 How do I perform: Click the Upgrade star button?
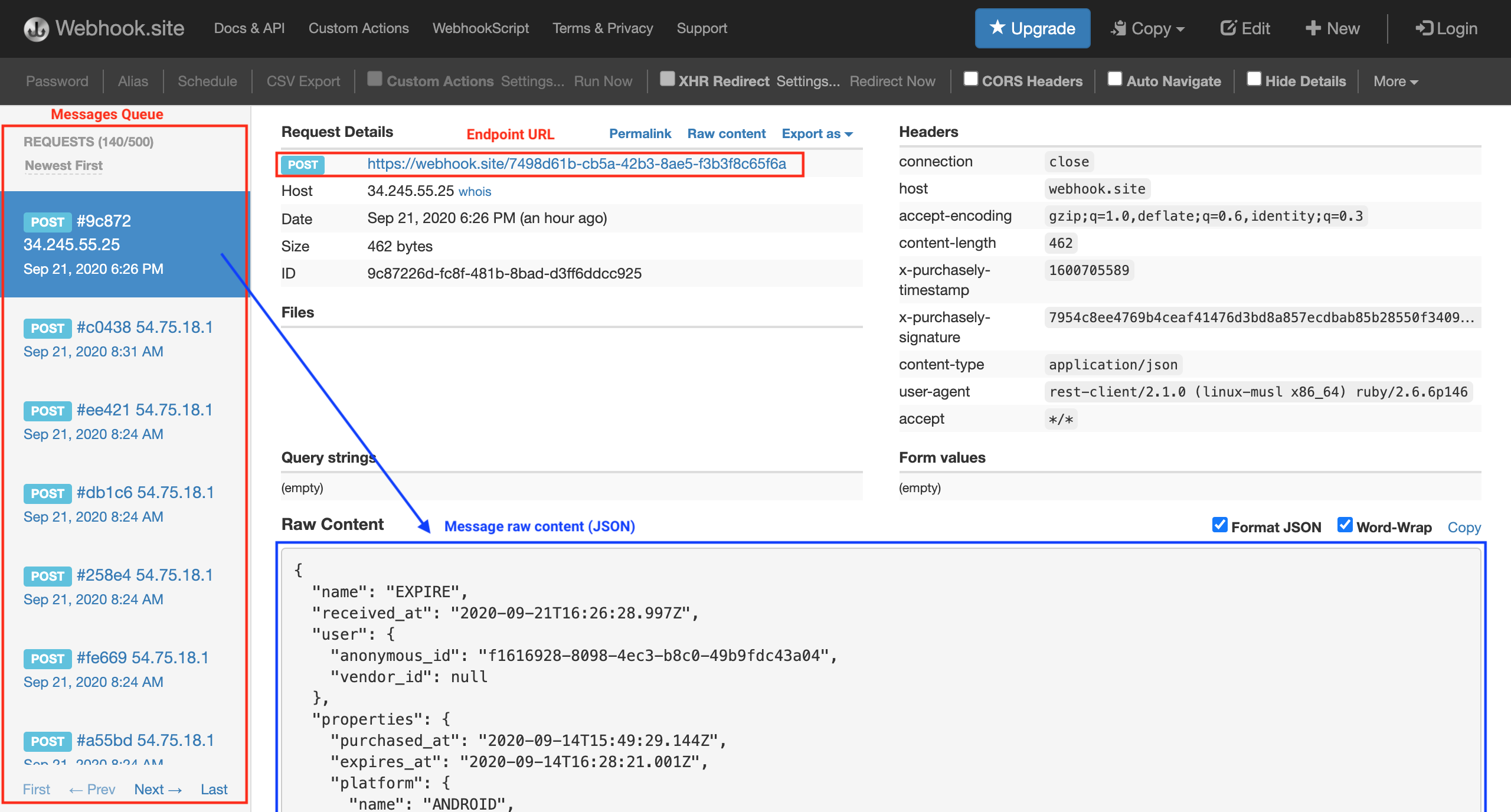[1032, 28]
